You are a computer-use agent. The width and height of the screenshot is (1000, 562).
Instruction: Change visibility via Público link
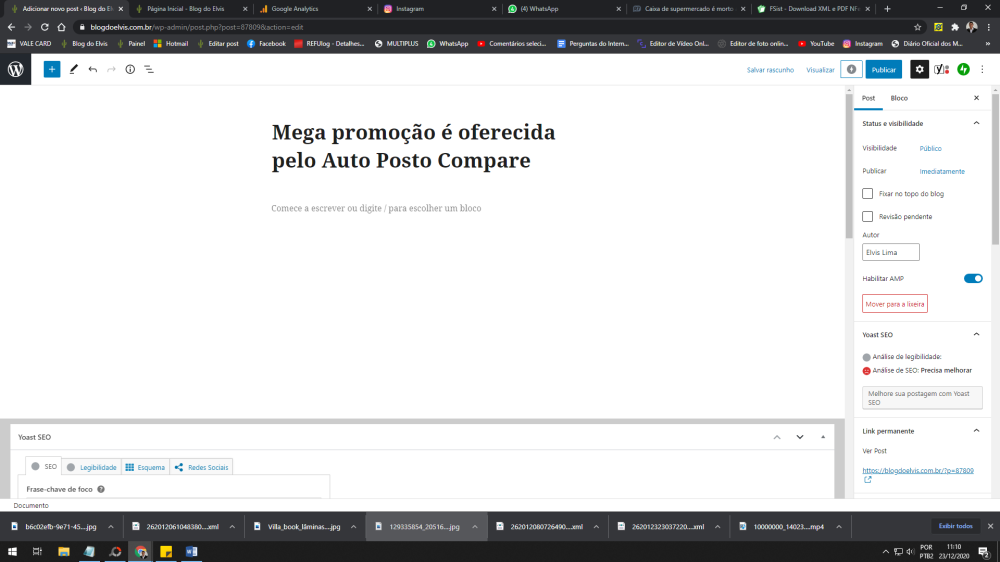(930, 149)
